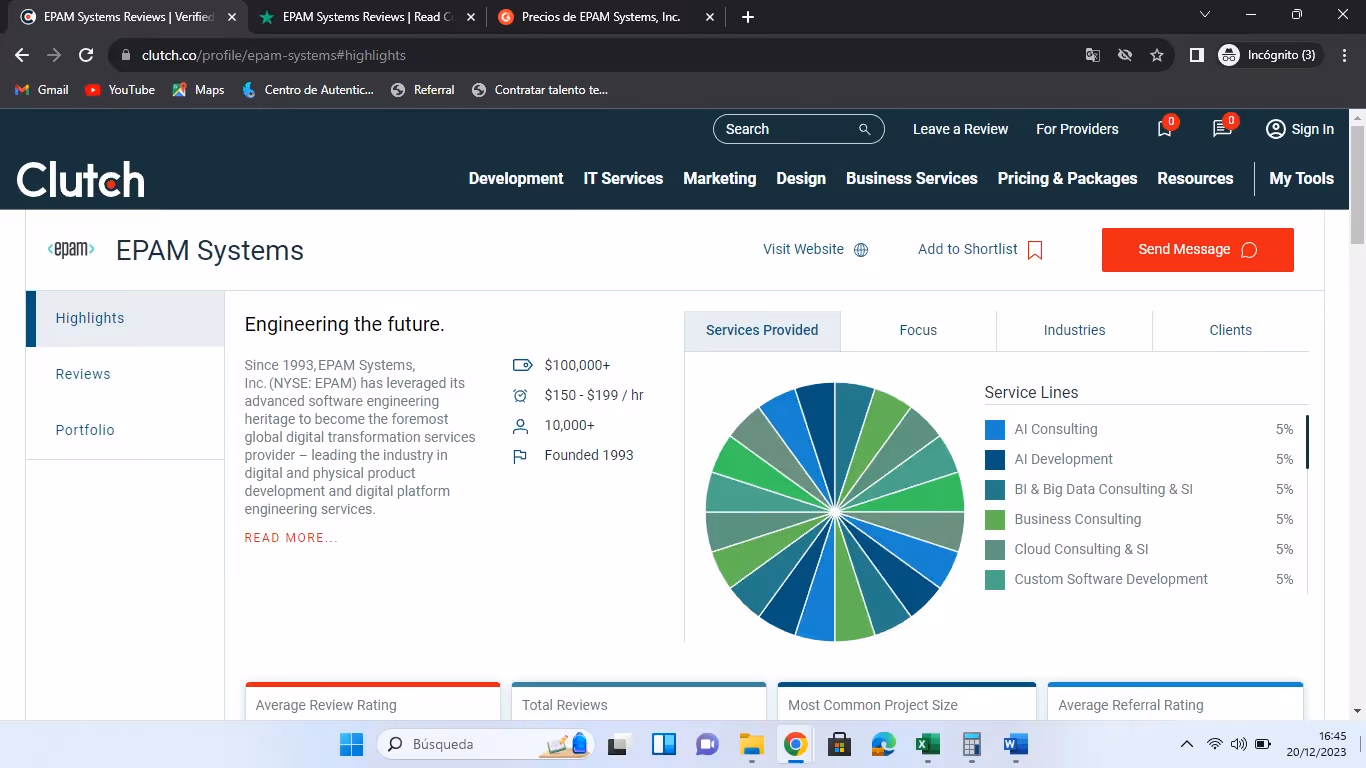Open Microsoft Edge from taskbar
This screenshot has height=768, width=1366.
tap(883, 744)
